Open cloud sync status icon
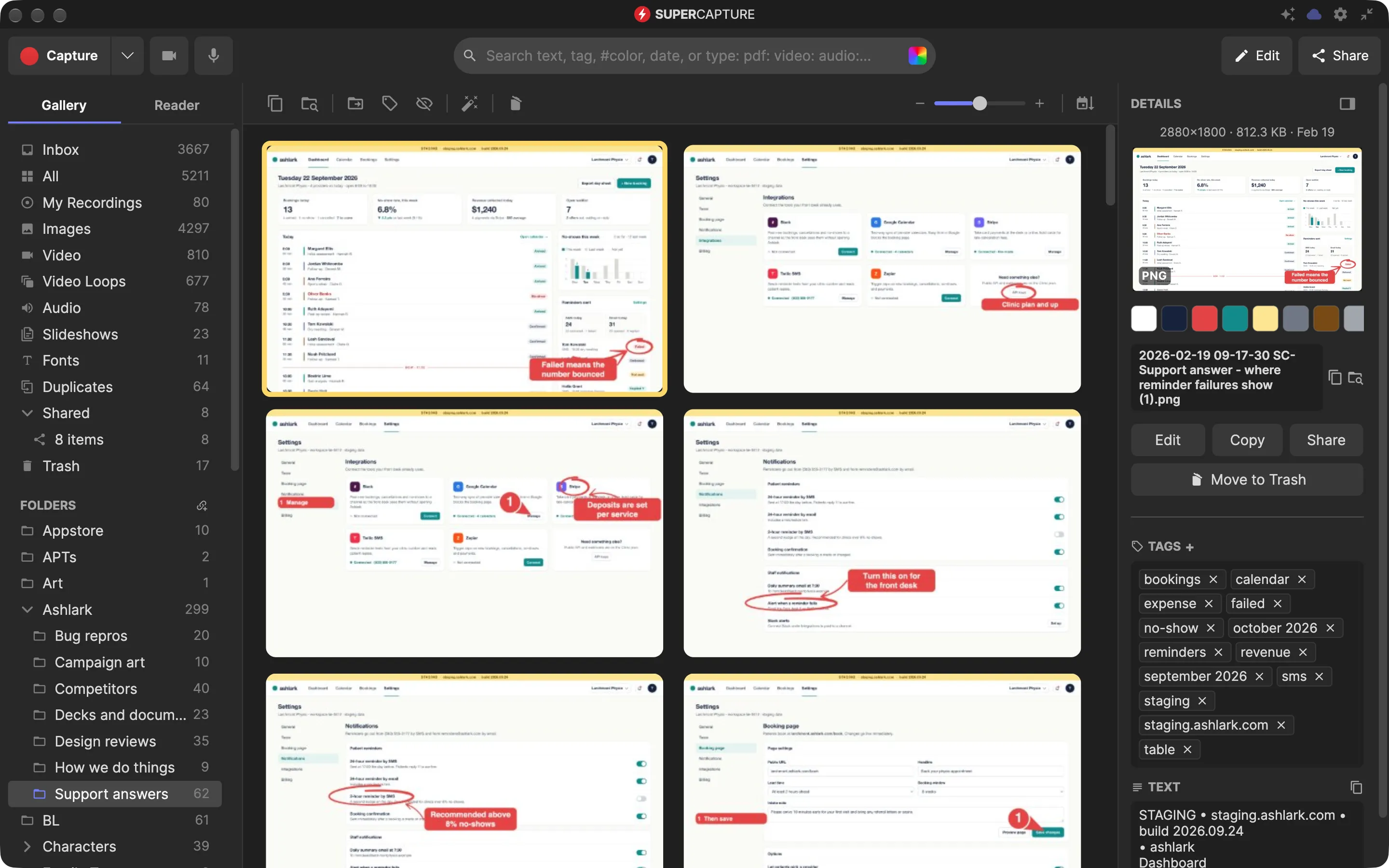1389x868 pixels. point(1314,14)
